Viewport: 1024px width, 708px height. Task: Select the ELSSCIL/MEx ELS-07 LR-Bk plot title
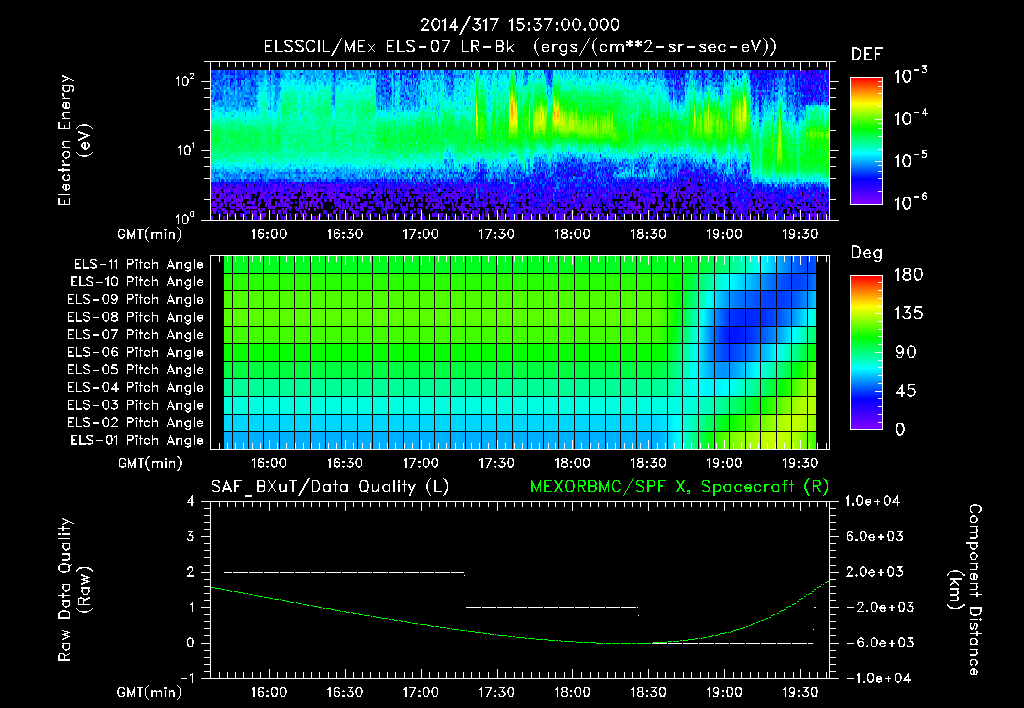pos(520,47)
